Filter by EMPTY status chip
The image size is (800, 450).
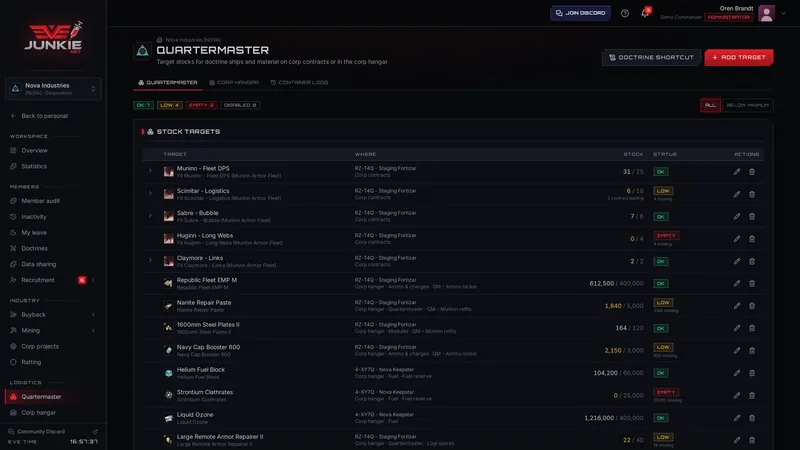tap(202, 105)
